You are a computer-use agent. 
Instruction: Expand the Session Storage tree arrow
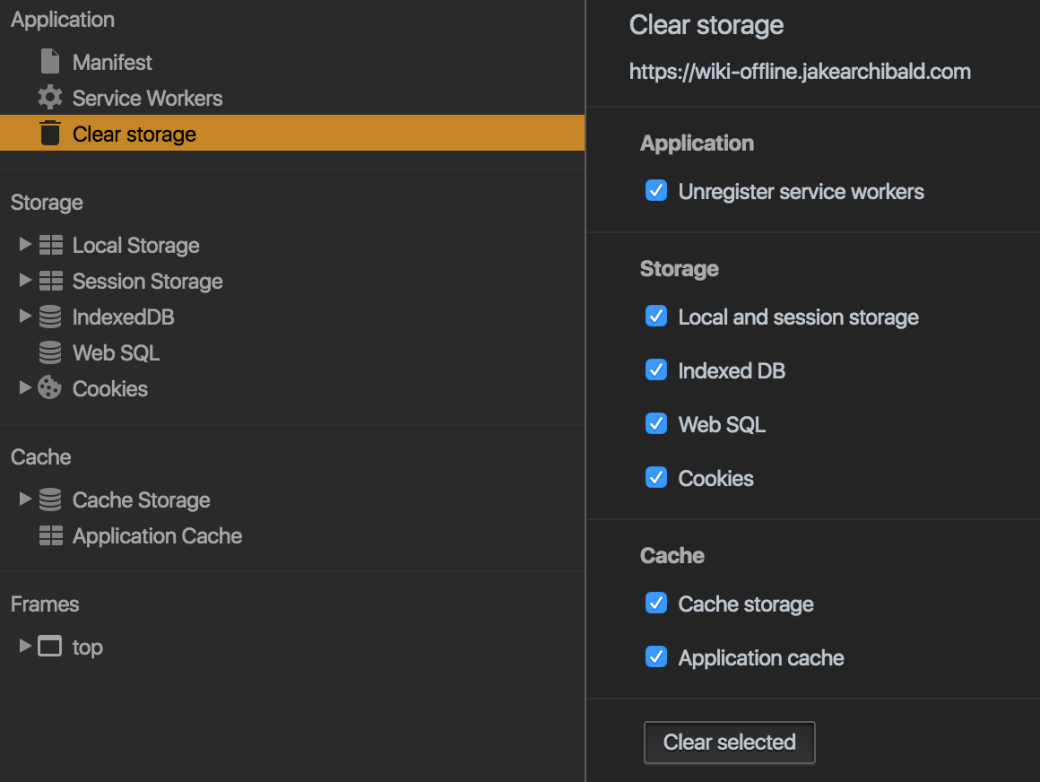[25, 280]
